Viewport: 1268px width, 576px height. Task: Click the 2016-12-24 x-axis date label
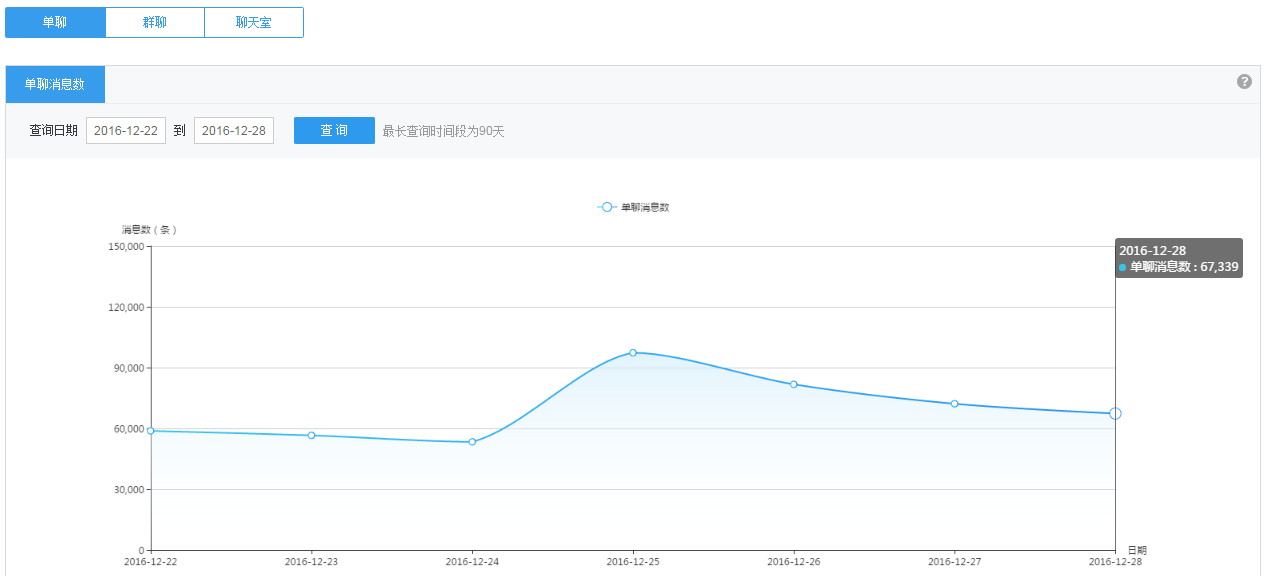[472, 562]
